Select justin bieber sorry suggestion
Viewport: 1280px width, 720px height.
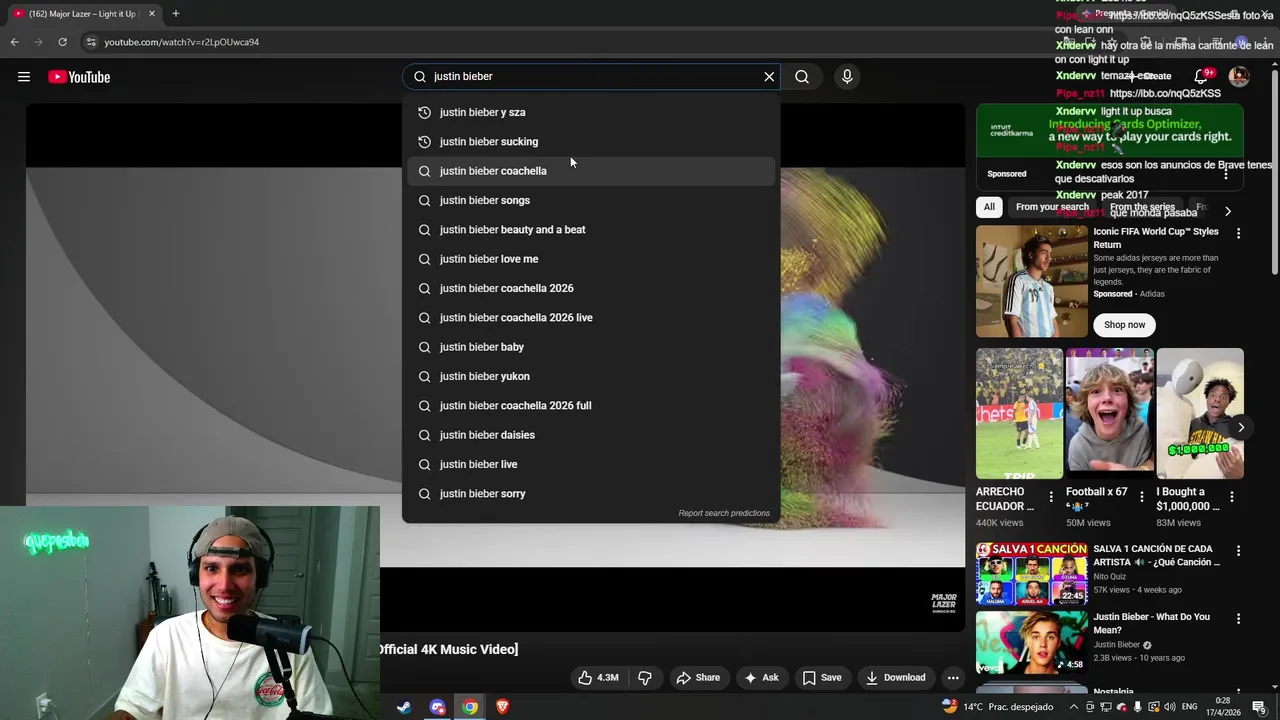pyautogui.click(x=591, y=494)
